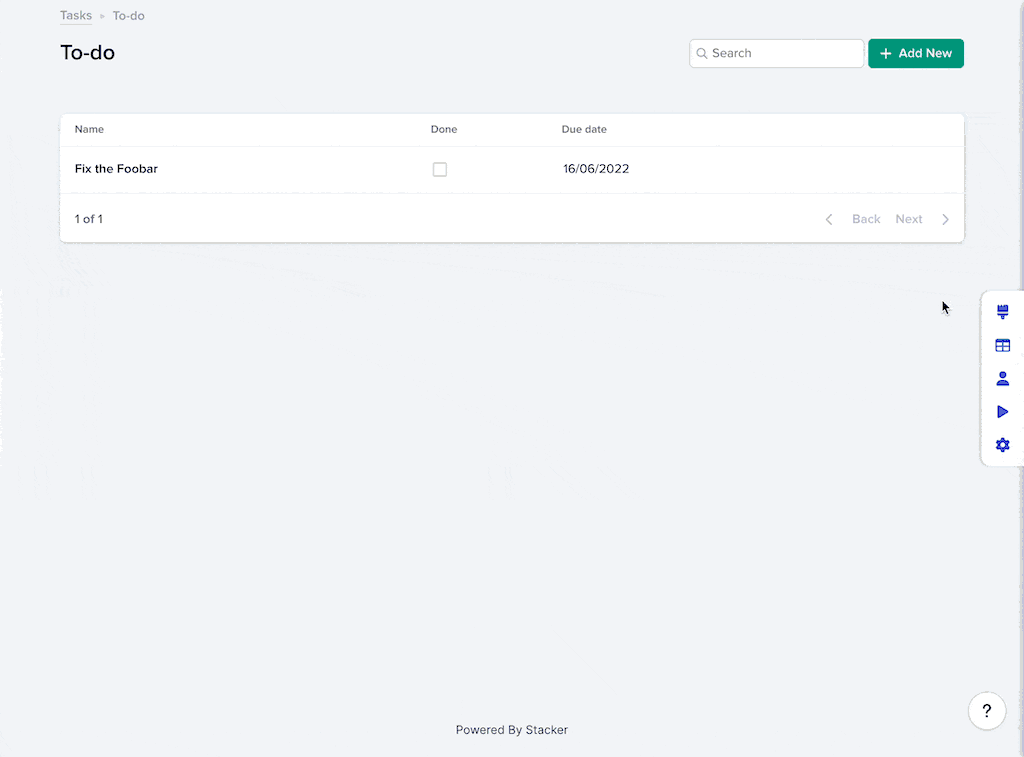Open the gear settings icon in side panel
Image resolution: width=1024 pixels, height=757 pixels.
(x=1002, y=445)
